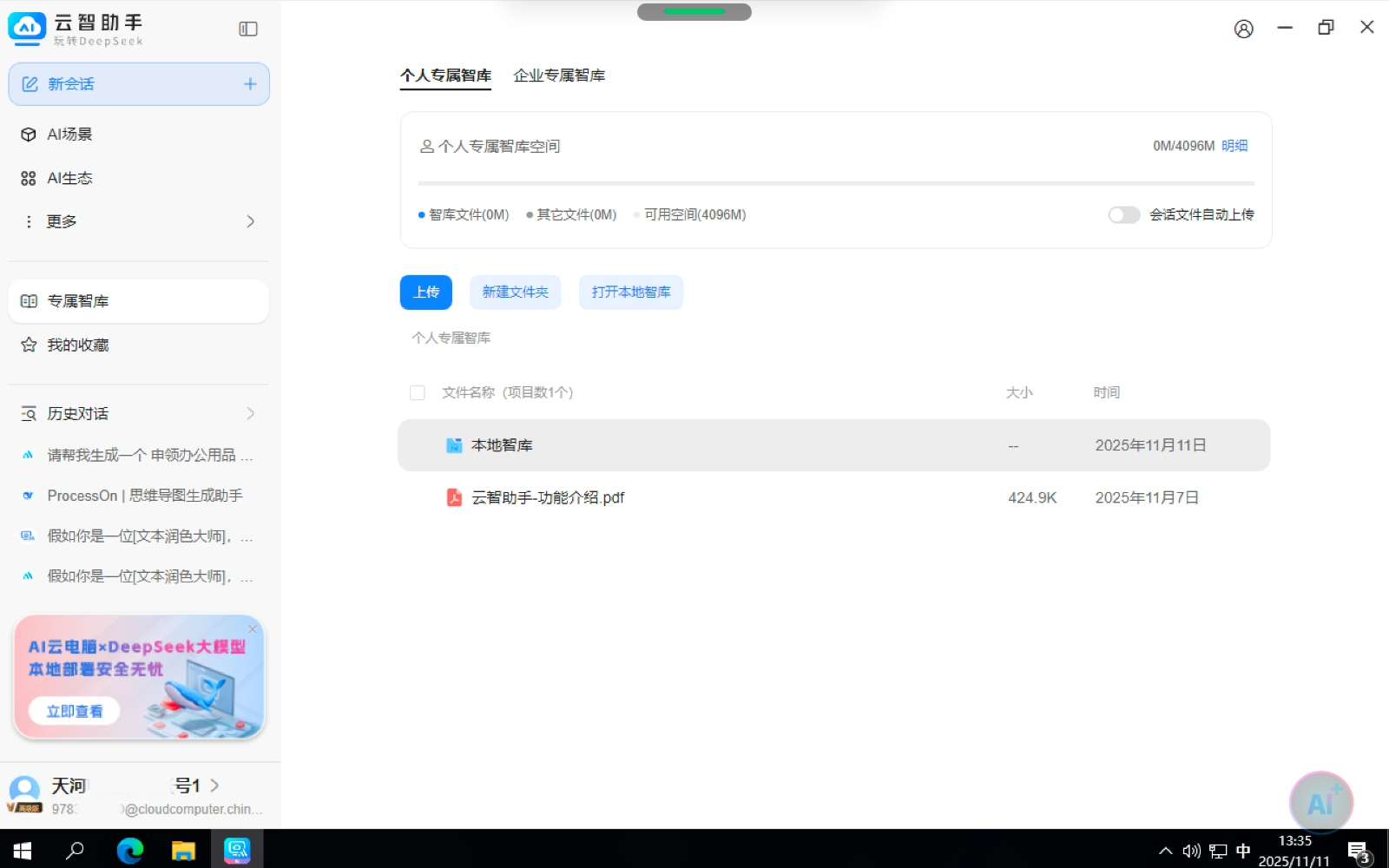Enable the 会话文件自动上传 toggle
Image resolution: width=1389 pixels, height=868 pixels.
(1123, 214)
